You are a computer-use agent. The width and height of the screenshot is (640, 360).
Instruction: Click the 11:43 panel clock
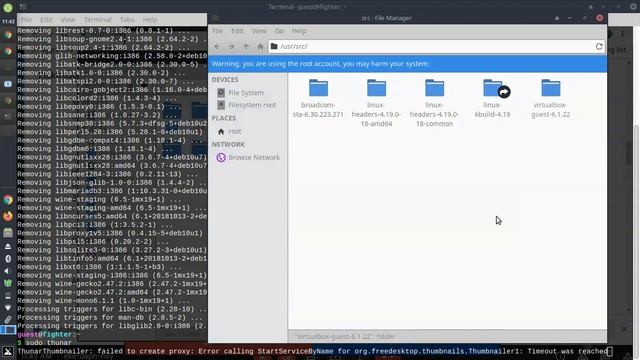tap(8, 21)
